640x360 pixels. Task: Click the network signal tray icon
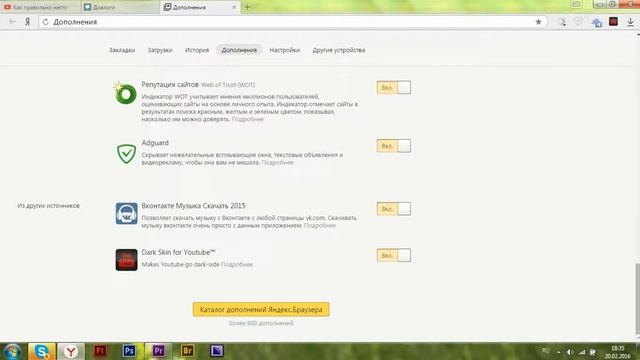pos(581,352)
